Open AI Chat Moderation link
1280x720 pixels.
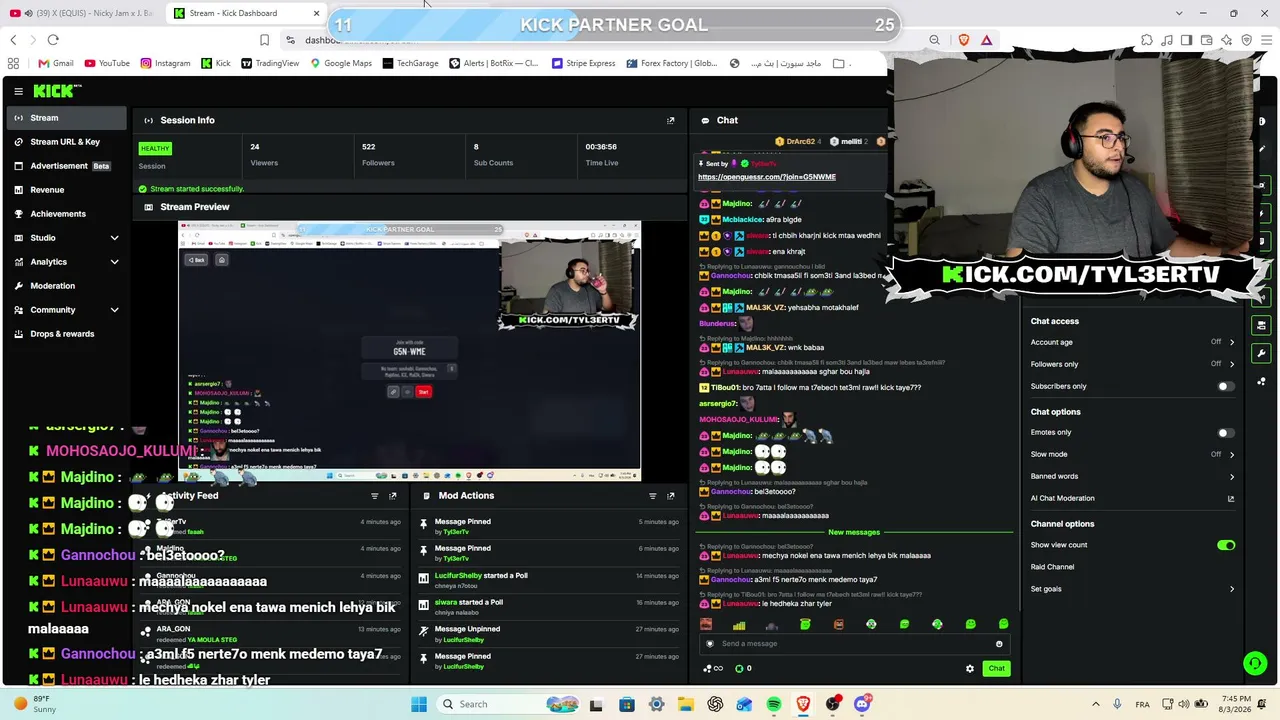[x=1132, y=498]
